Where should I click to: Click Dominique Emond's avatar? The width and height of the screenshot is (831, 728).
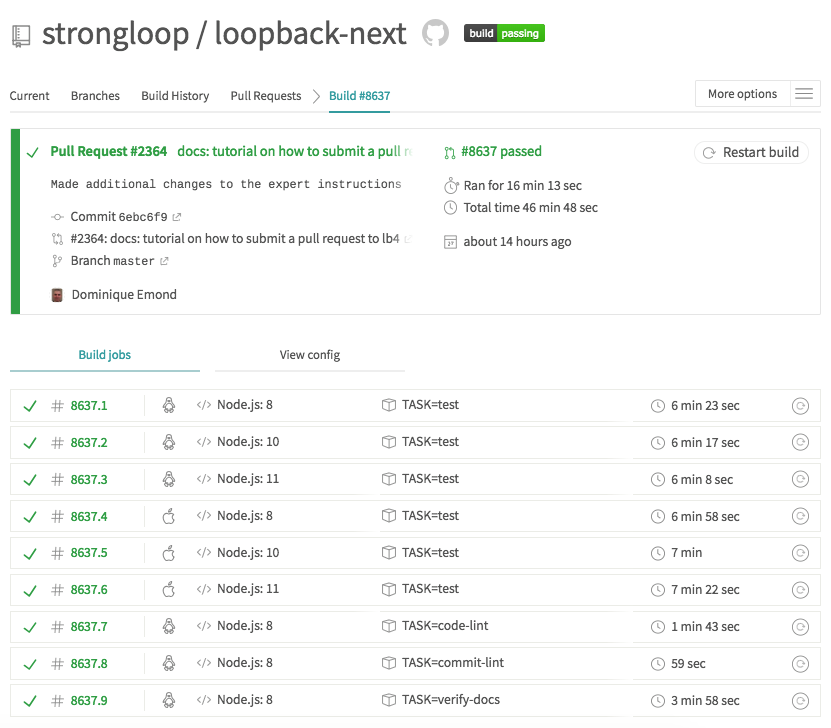(x=57, y=295)
